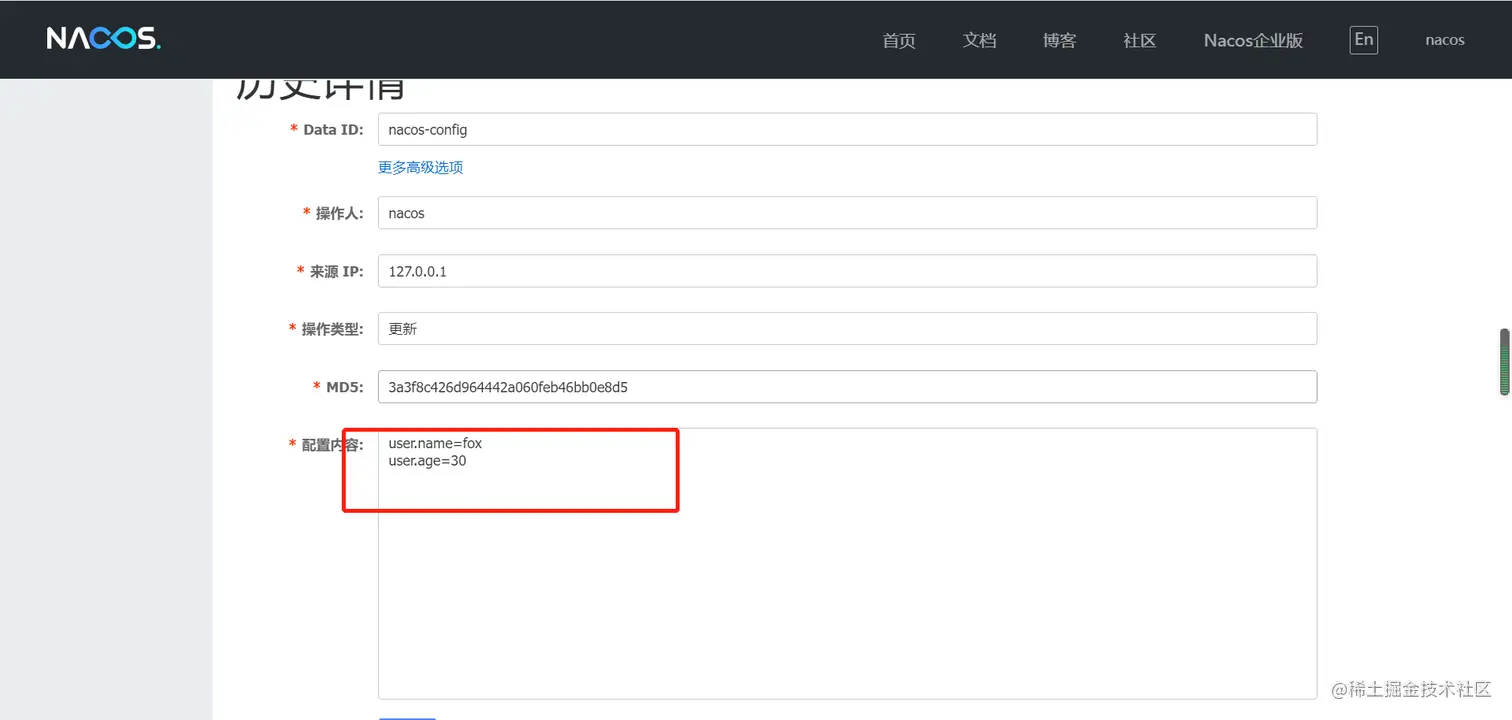Open the nacos user menu
The width and height of the screenshot is (1512, 720).
tap(1445, 40)
